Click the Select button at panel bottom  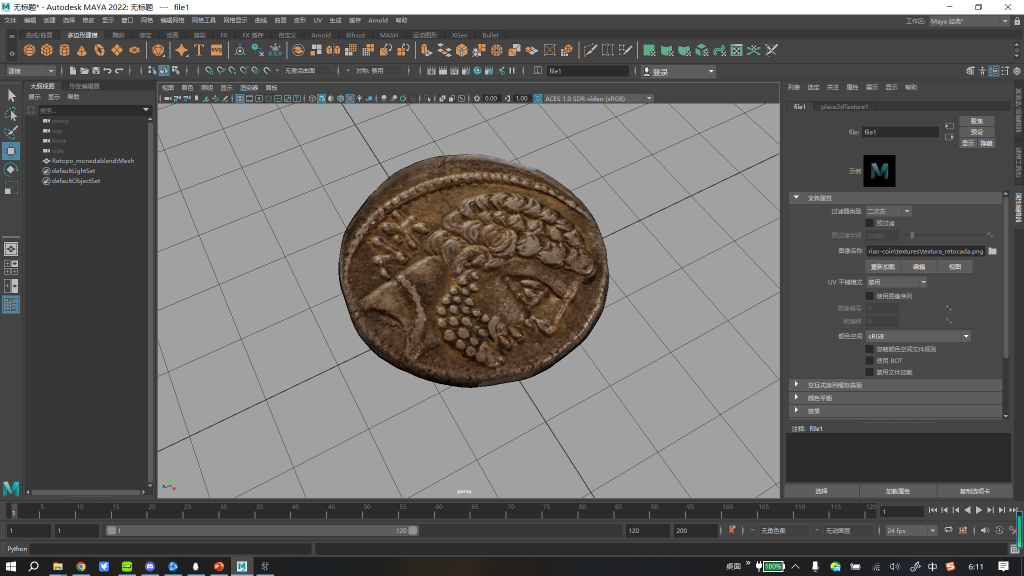(x=822, y=491)
